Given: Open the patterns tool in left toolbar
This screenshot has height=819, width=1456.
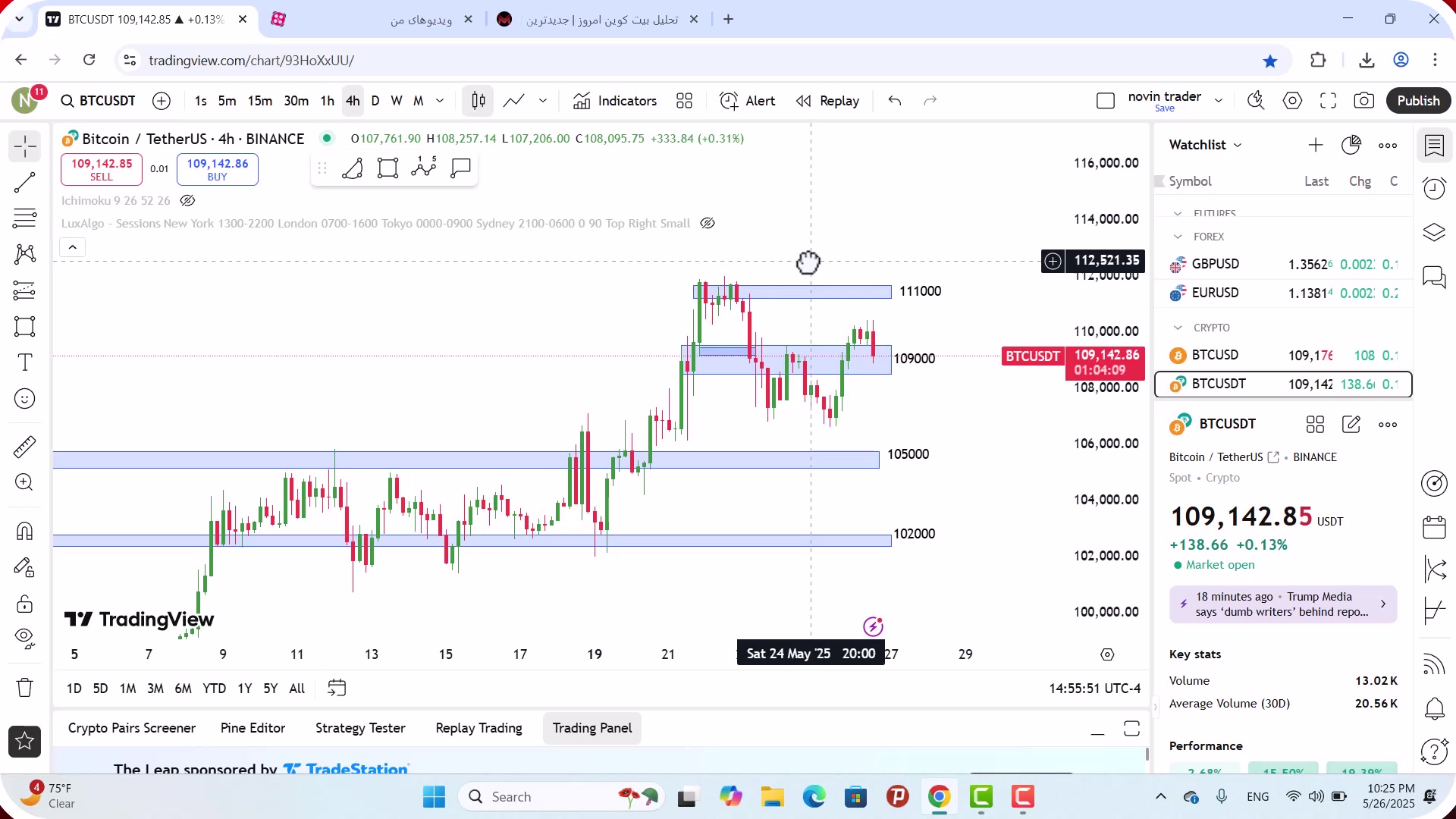Looking at the screenshot, I should (24, 254).
